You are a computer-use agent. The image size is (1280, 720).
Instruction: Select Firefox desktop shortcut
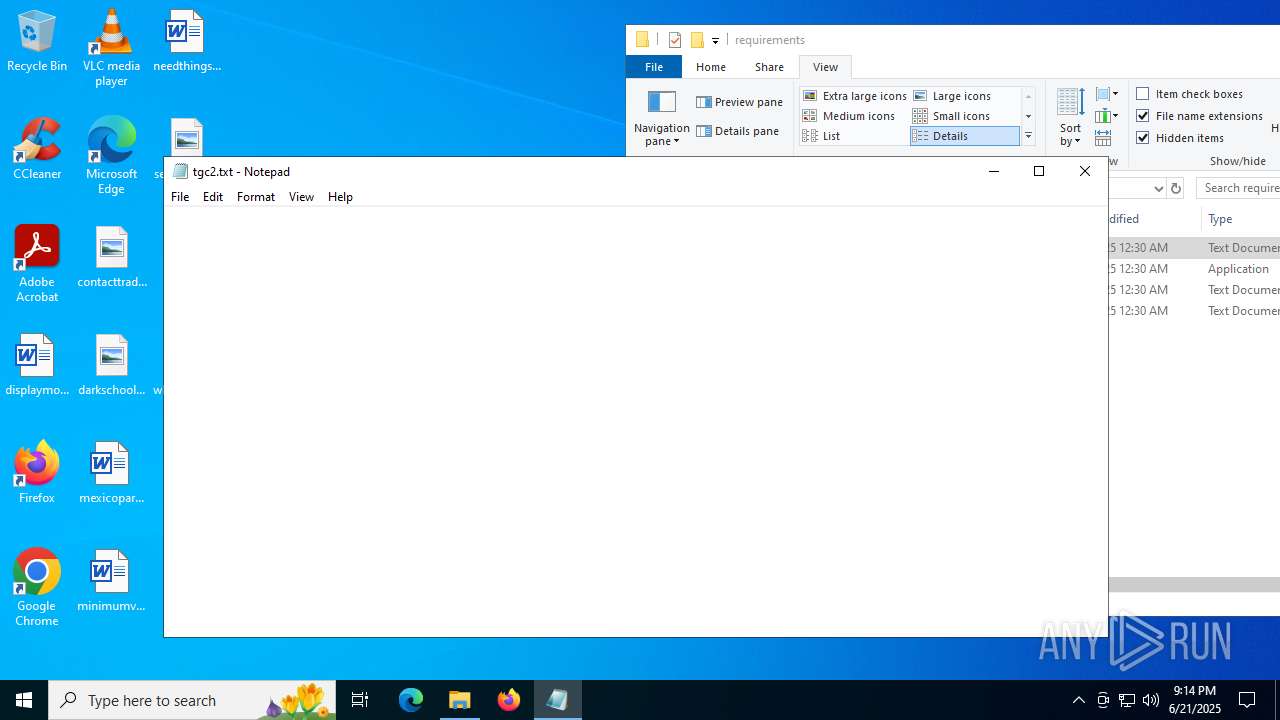37,473
